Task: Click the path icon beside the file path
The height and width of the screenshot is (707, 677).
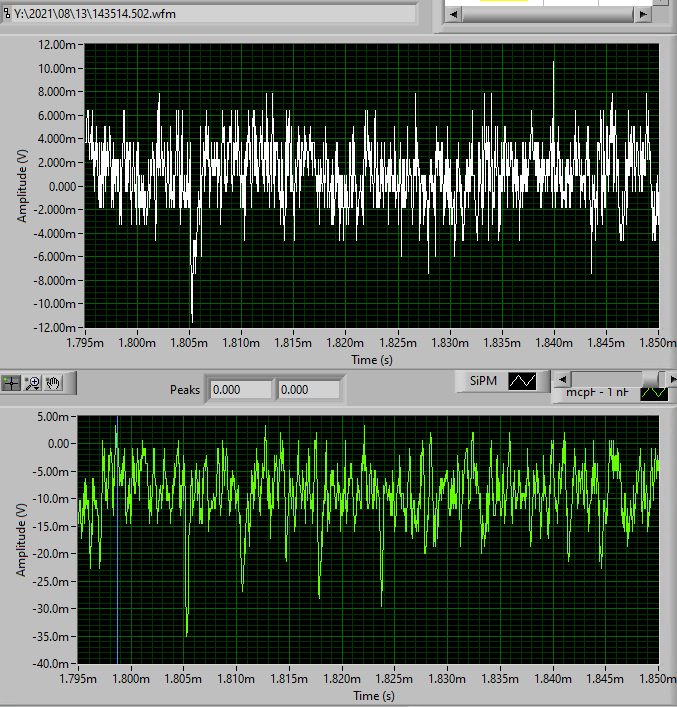Action: [x=6, y=13]
